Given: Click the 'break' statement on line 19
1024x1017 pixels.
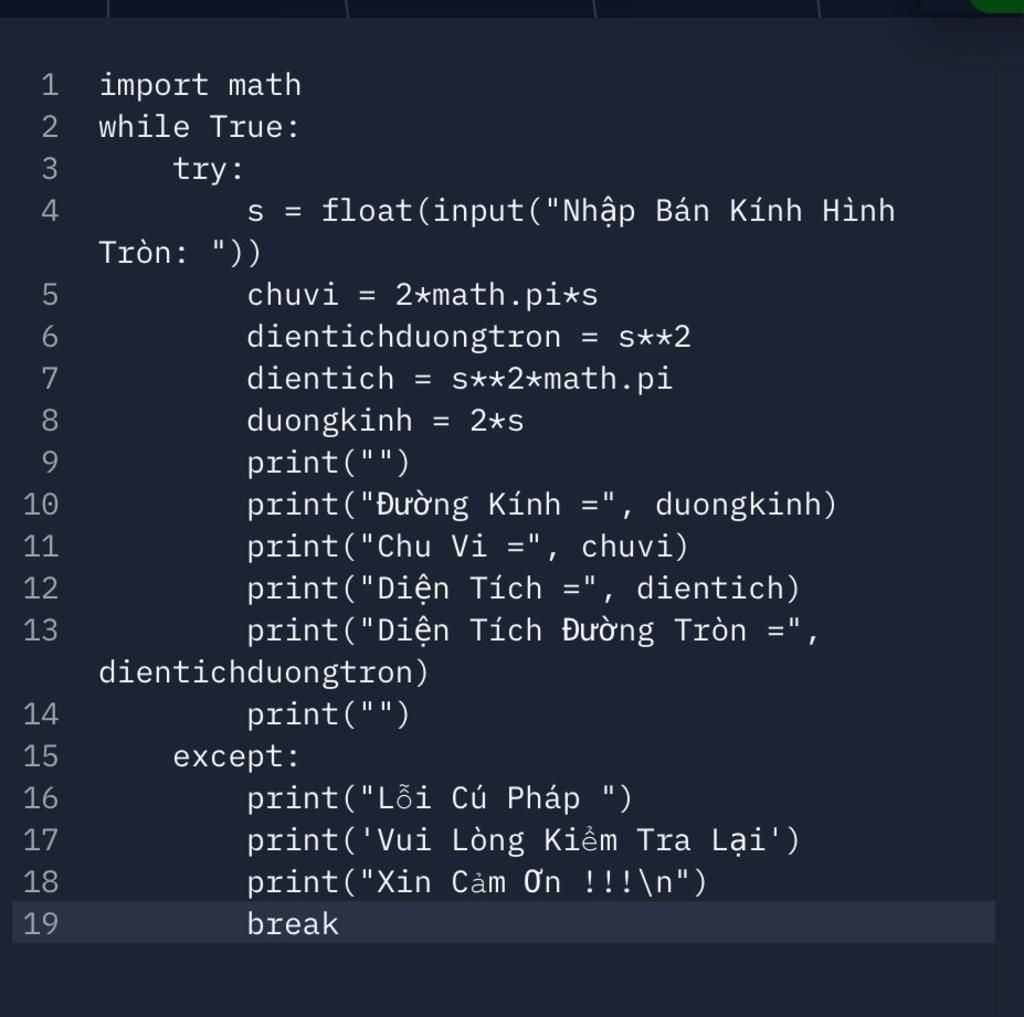Looking at the screenshot, I should coord(293,923).
